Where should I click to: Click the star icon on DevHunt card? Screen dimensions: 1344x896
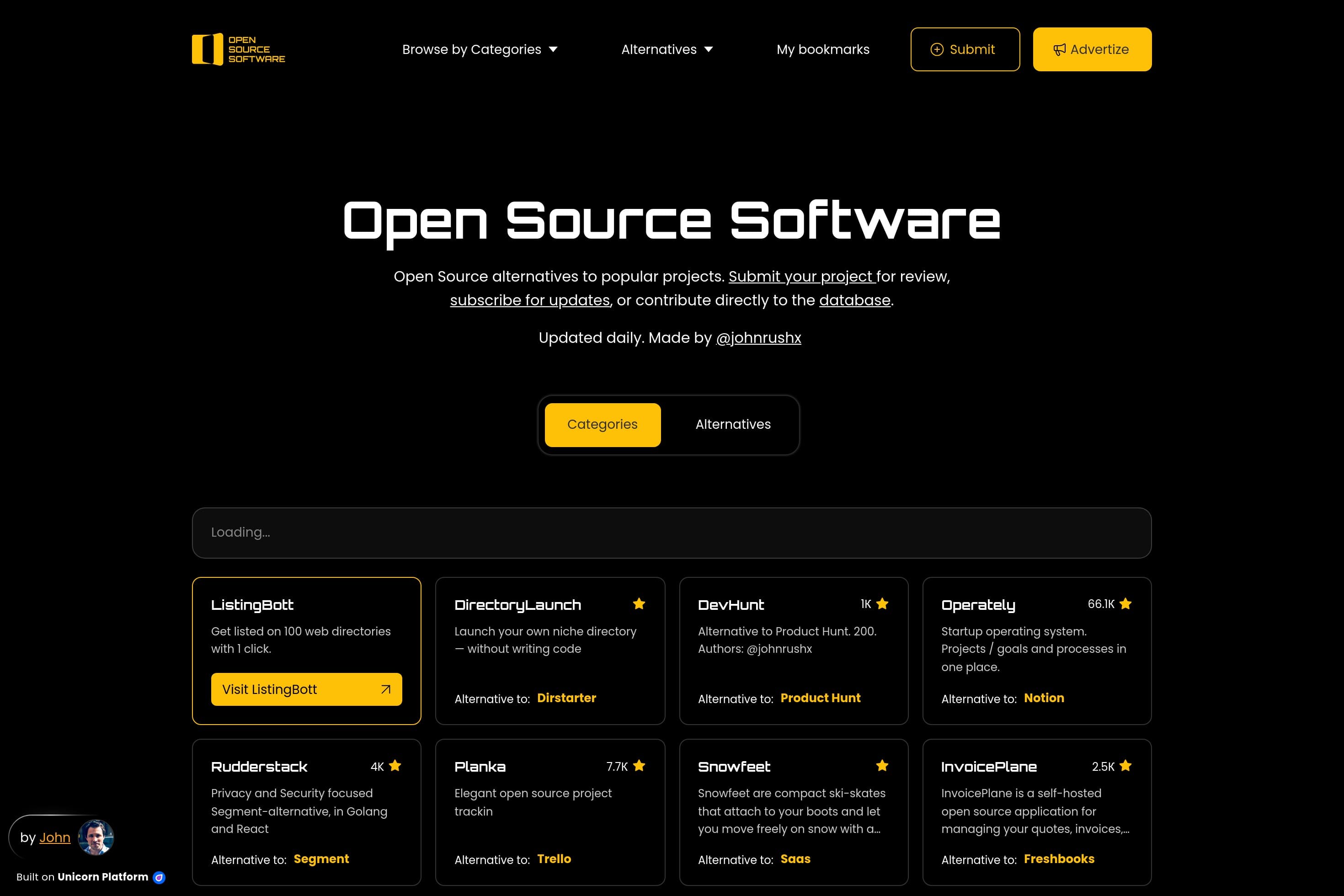882,603
